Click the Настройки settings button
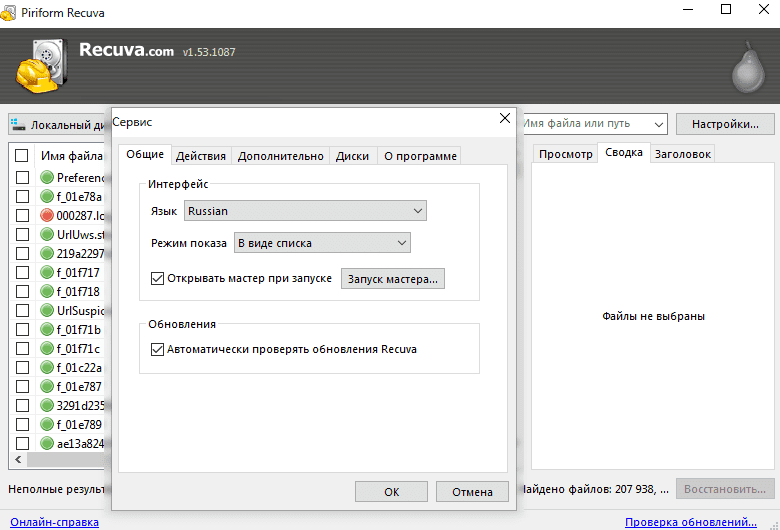The height and width of the screenshot is (530, 780). (725, 124)
